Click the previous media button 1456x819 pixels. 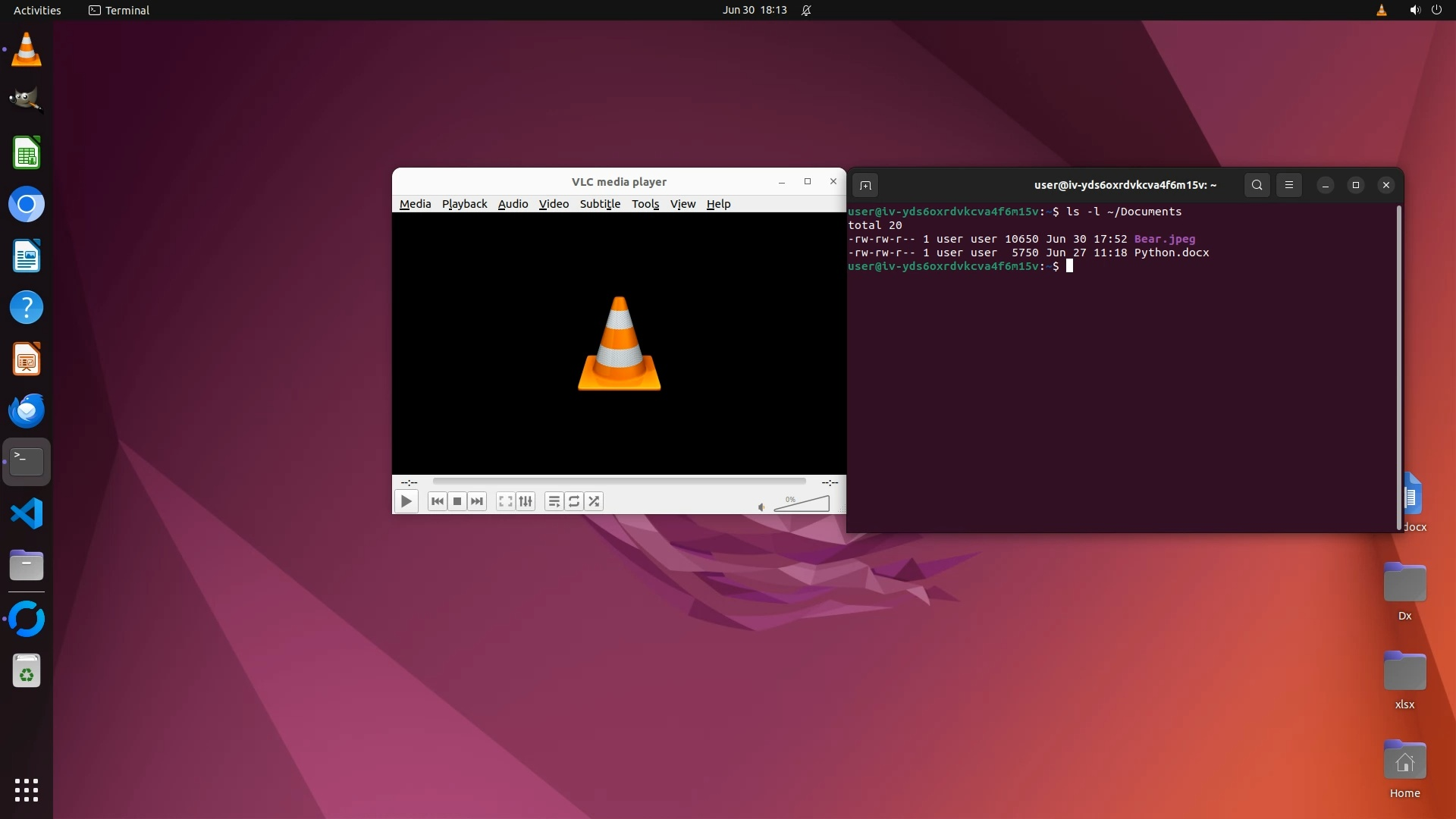[437, 501]
